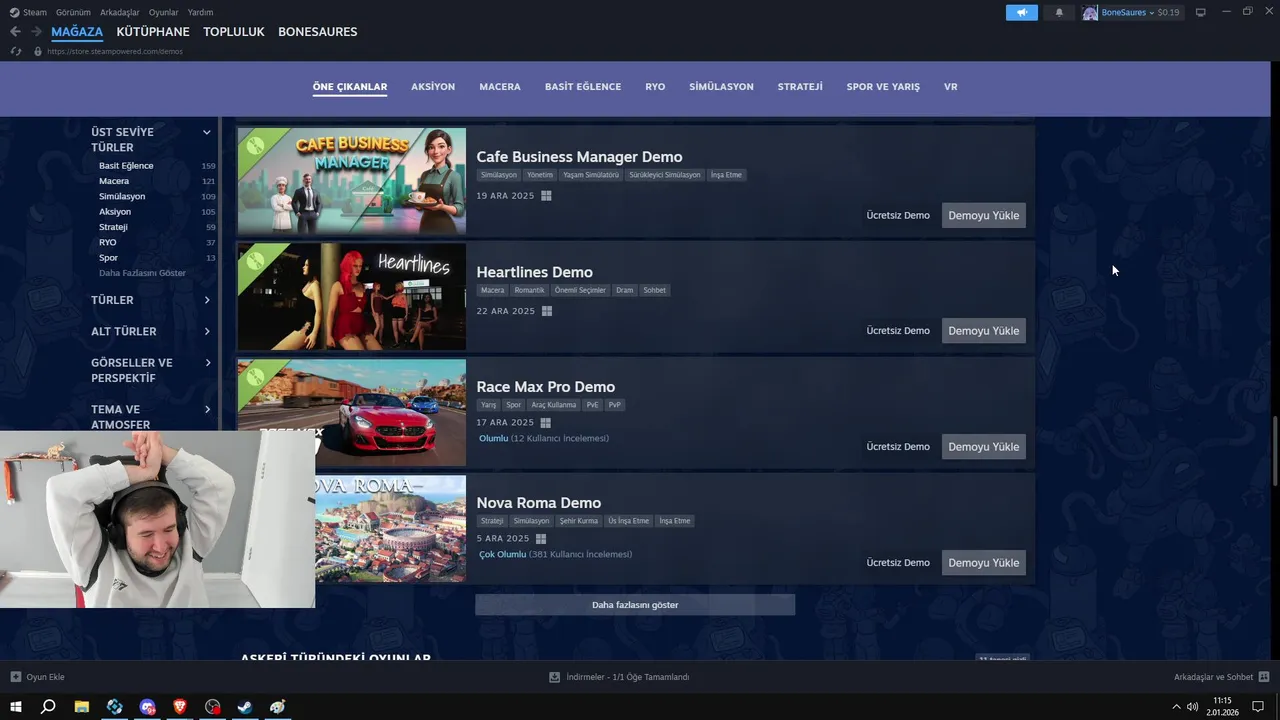Open the notifications bell
This screenshot has width=1280, height=720.
pyautogui.click(x=1059, y=13)
